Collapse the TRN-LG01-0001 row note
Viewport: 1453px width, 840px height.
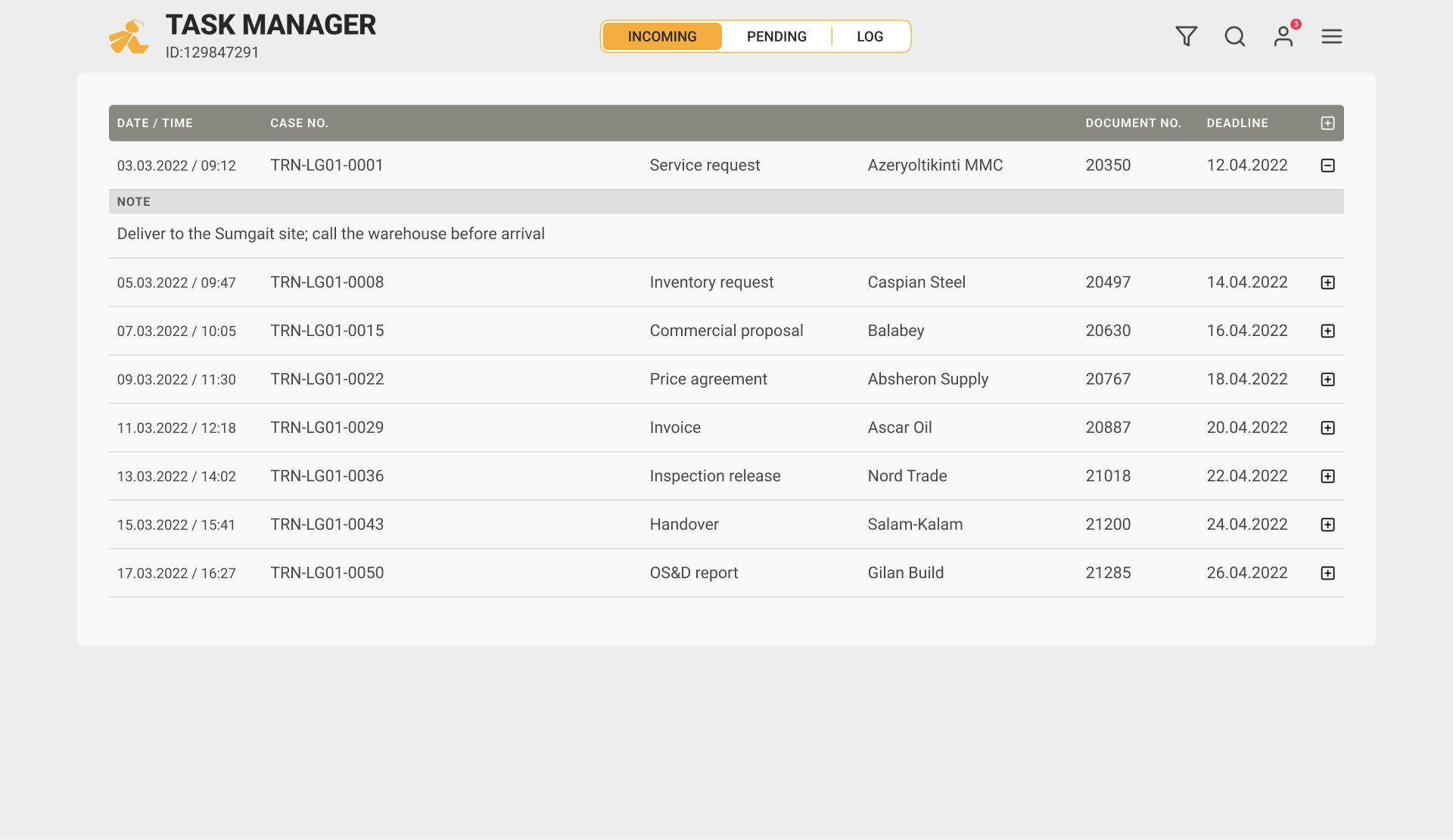pyautogui.click(x=1327, y=166)
